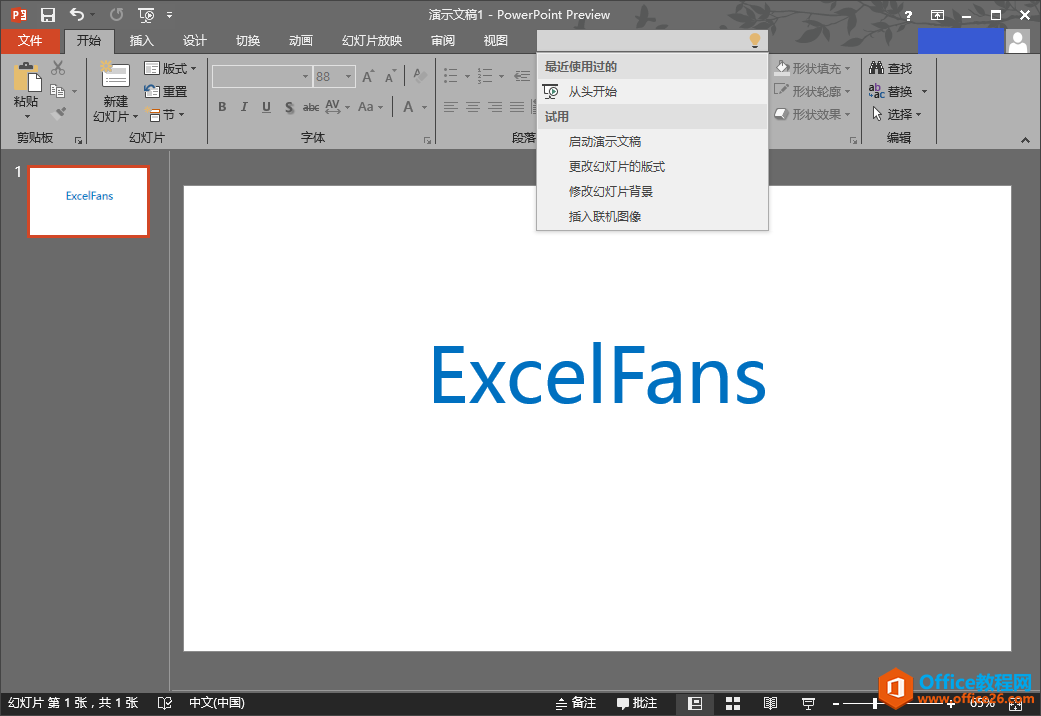Toggle italic formatting
The width and height of the screenshot is (1041, 716).
tap(244, 107)
